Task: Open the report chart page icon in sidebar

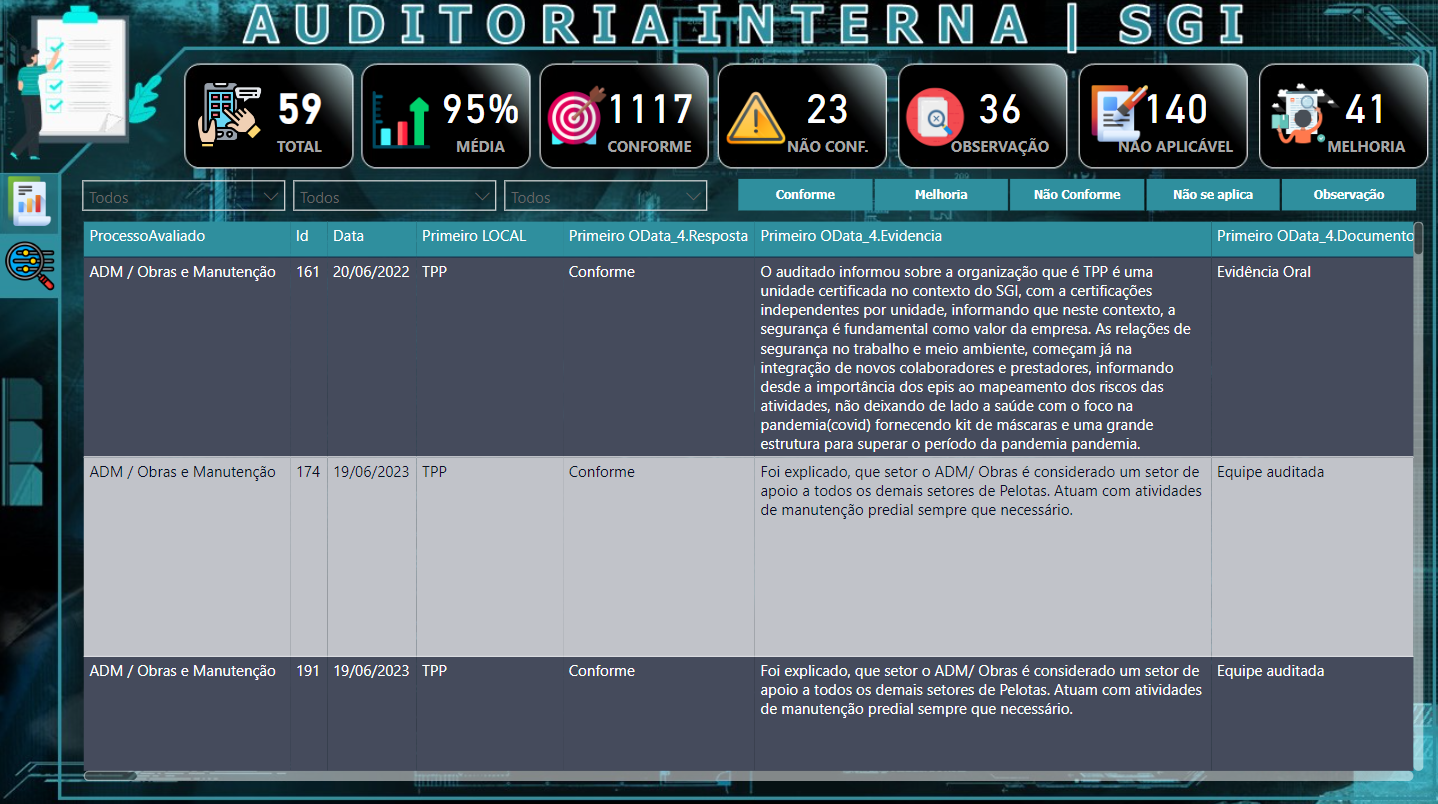Action: [29, 201]
